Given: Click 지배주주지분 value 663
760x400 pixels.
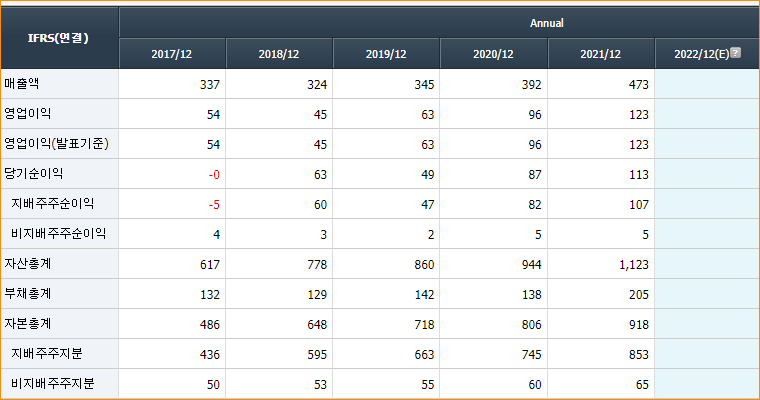Looking at the screenshot, I should pyautogui.click(x=424, y=355).
